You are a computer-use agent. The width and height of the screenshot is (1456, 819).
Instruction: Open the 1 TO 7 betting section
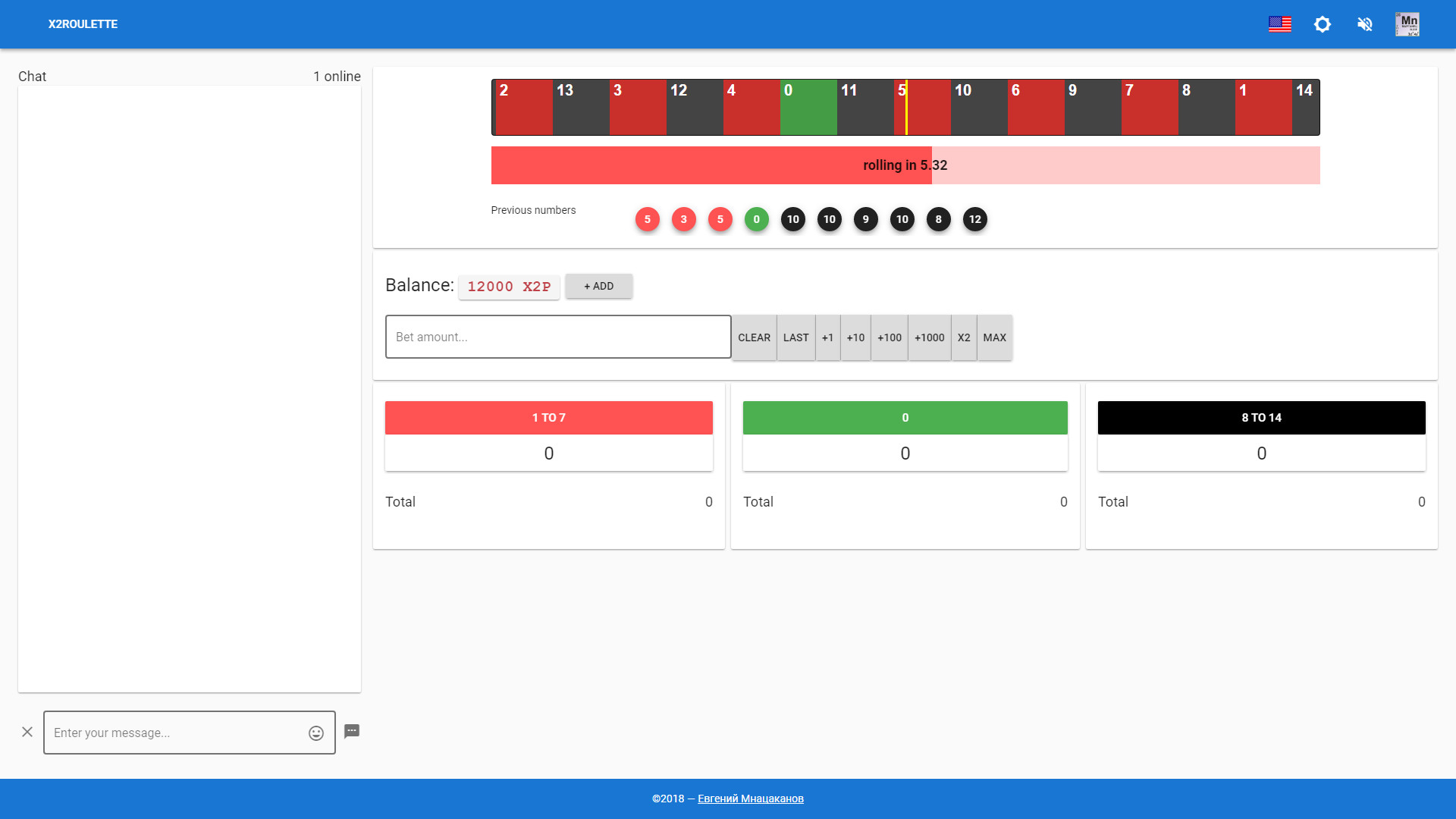548,417
